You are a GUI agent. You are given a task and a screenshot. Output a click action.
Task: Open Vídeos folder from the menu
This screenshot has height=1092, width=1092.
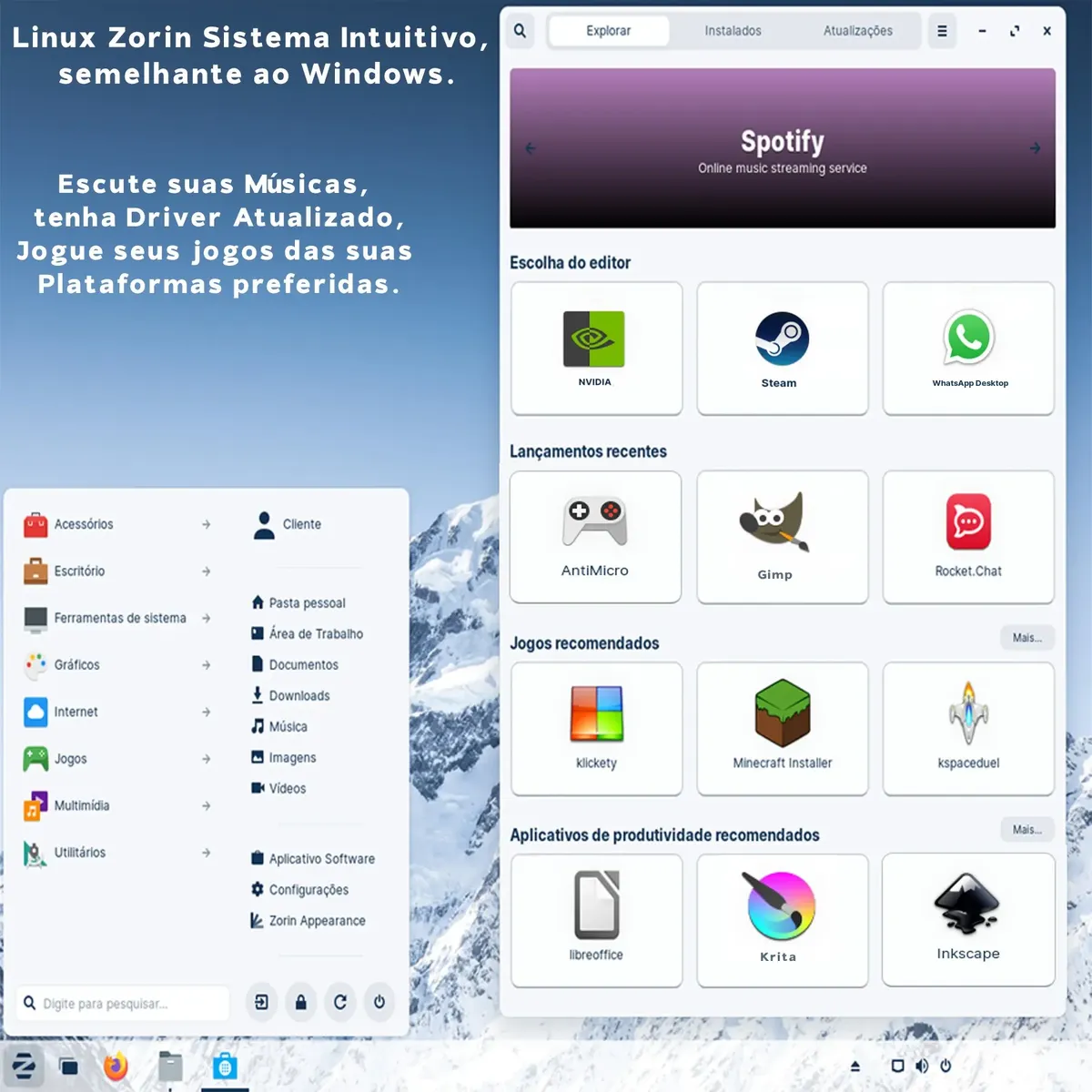point(278,788)
